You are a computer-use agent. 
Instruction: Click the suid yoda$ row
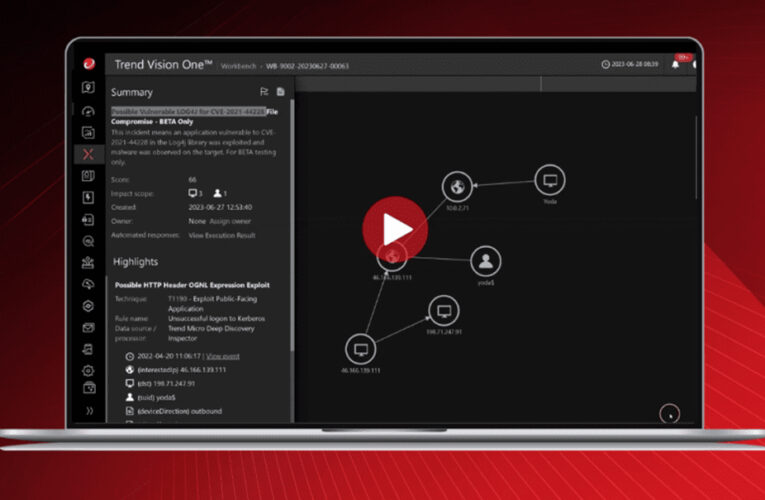click(x=150, y=397)
